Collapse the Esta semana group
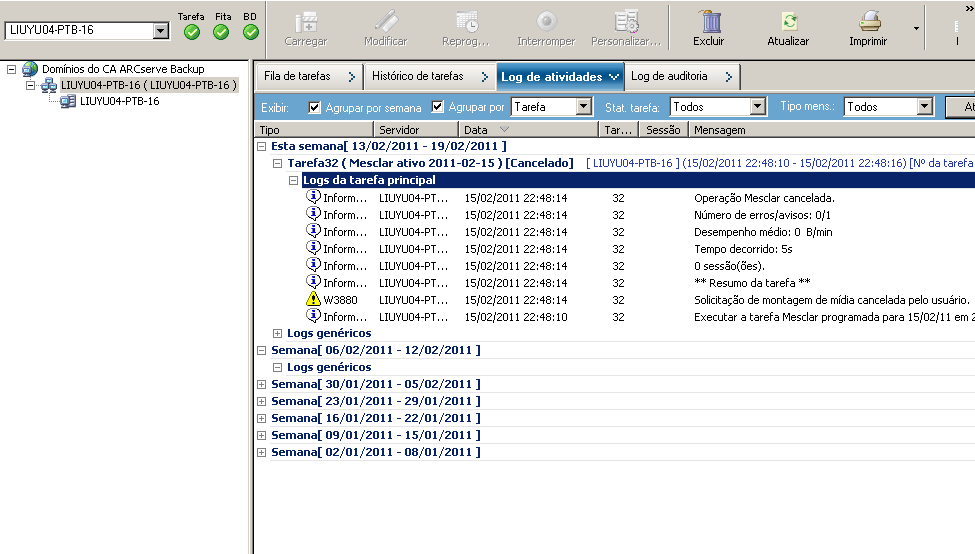 261,146
